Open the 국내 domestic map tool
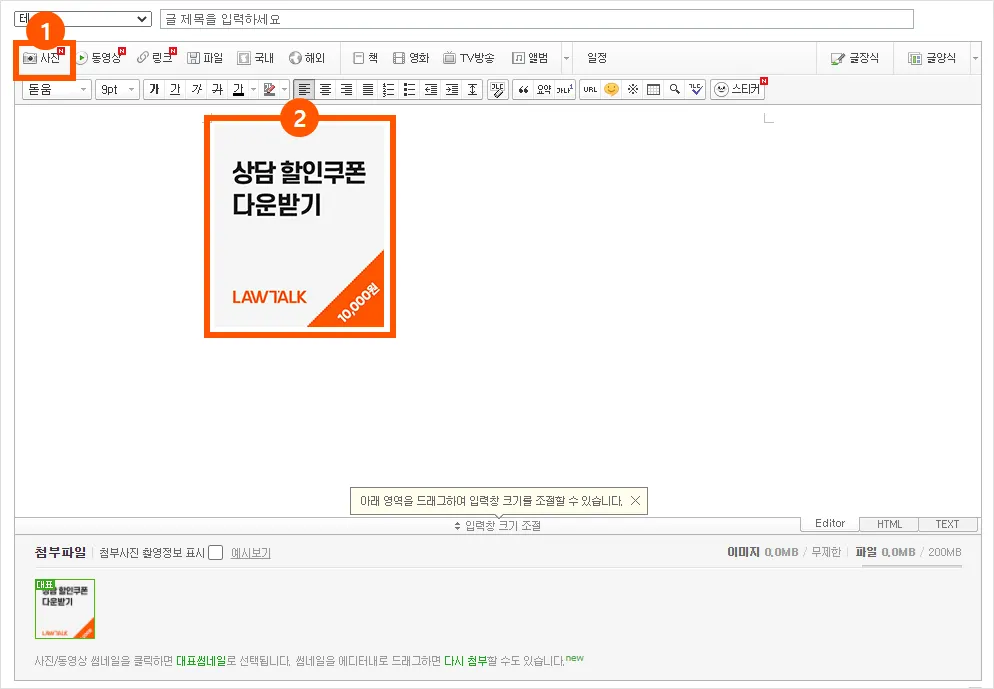 [255, 58]
